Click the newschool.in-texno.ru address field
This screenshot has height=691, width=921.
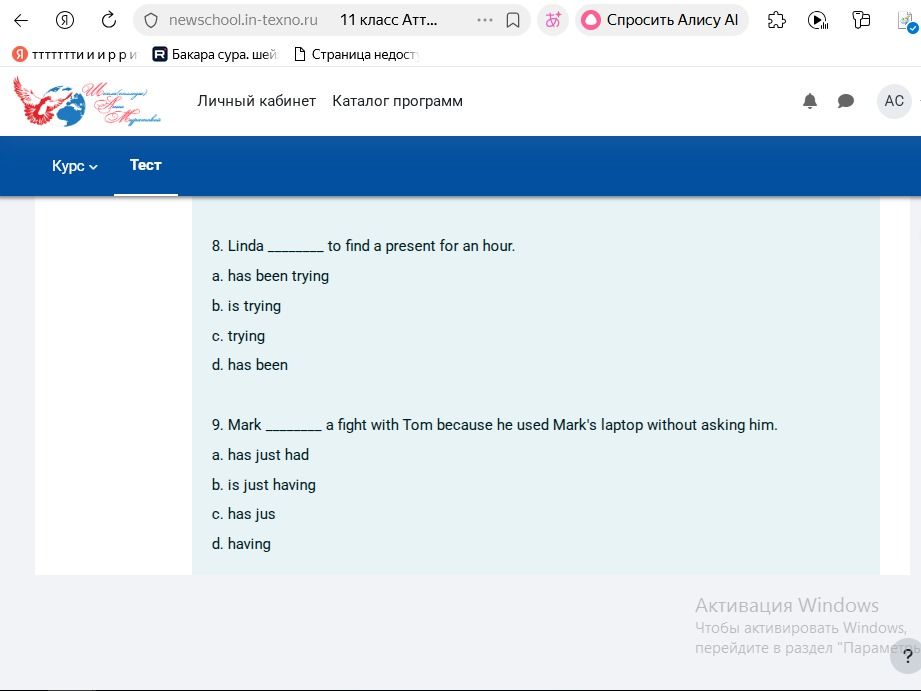(243, 21)
